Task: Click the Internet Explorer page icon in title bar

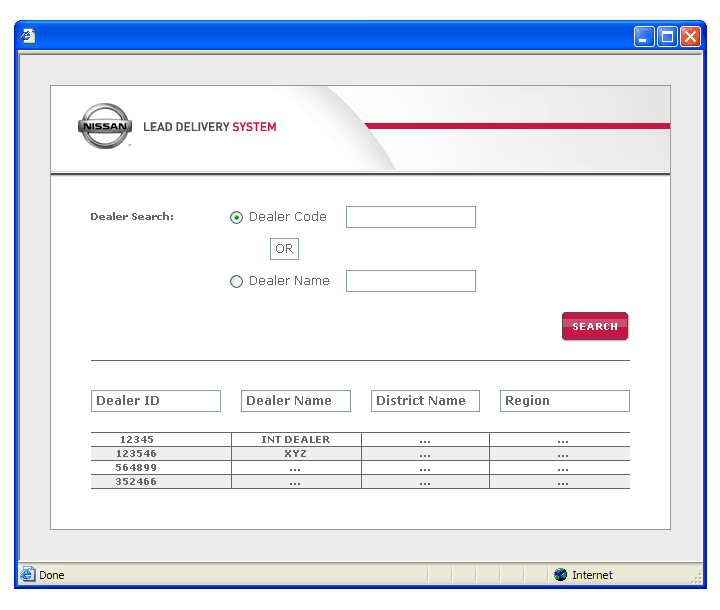Action: click(29, 36)
